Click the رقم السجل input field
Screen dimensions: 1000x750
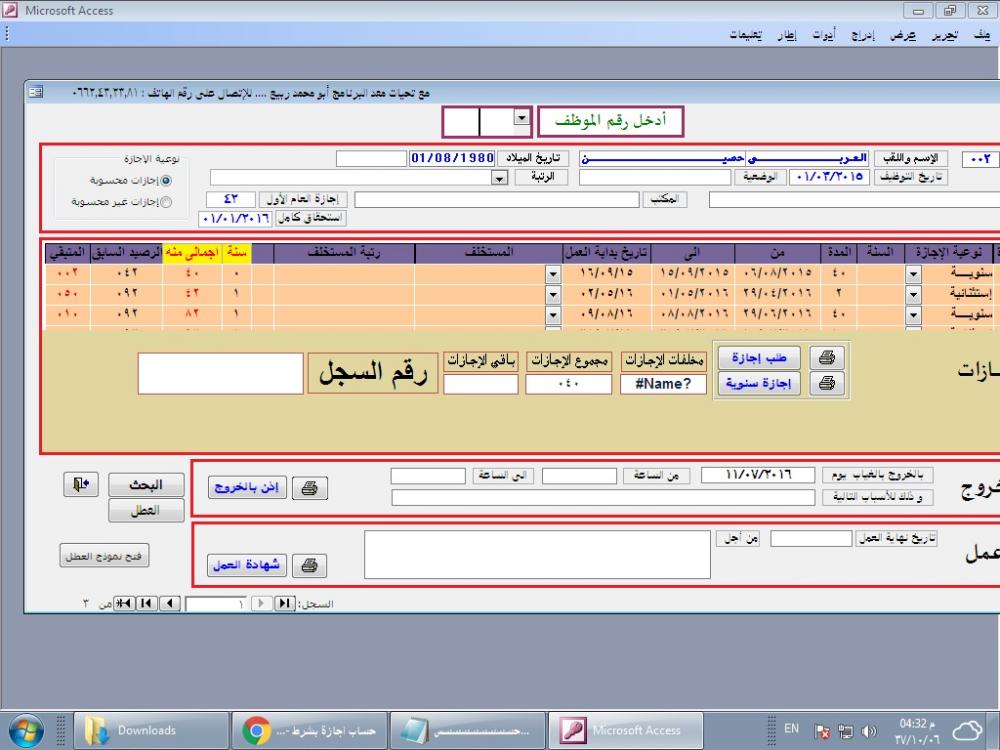220,373
